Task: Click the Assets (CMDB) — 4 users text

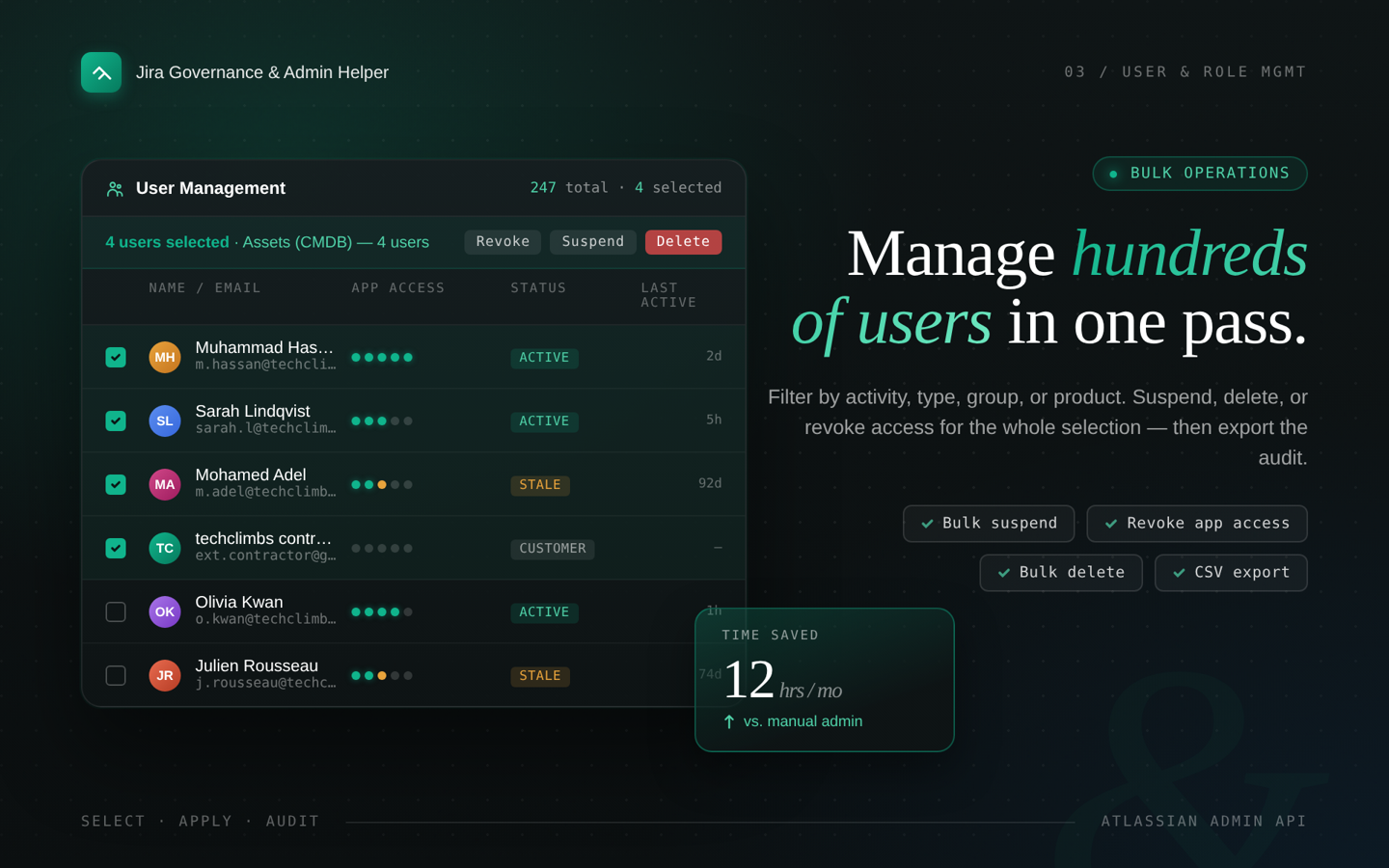Action: pyautogui.click(x=336, y=242)
